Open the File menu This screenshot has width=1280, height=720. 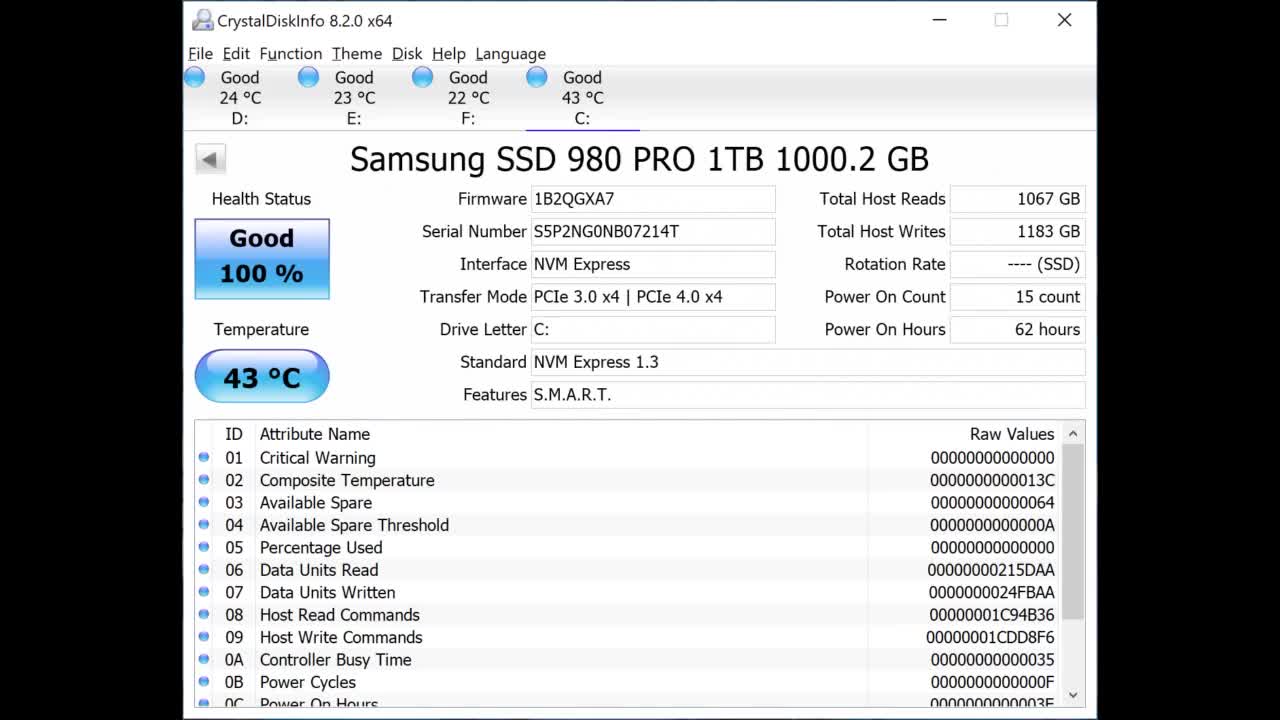200,54
